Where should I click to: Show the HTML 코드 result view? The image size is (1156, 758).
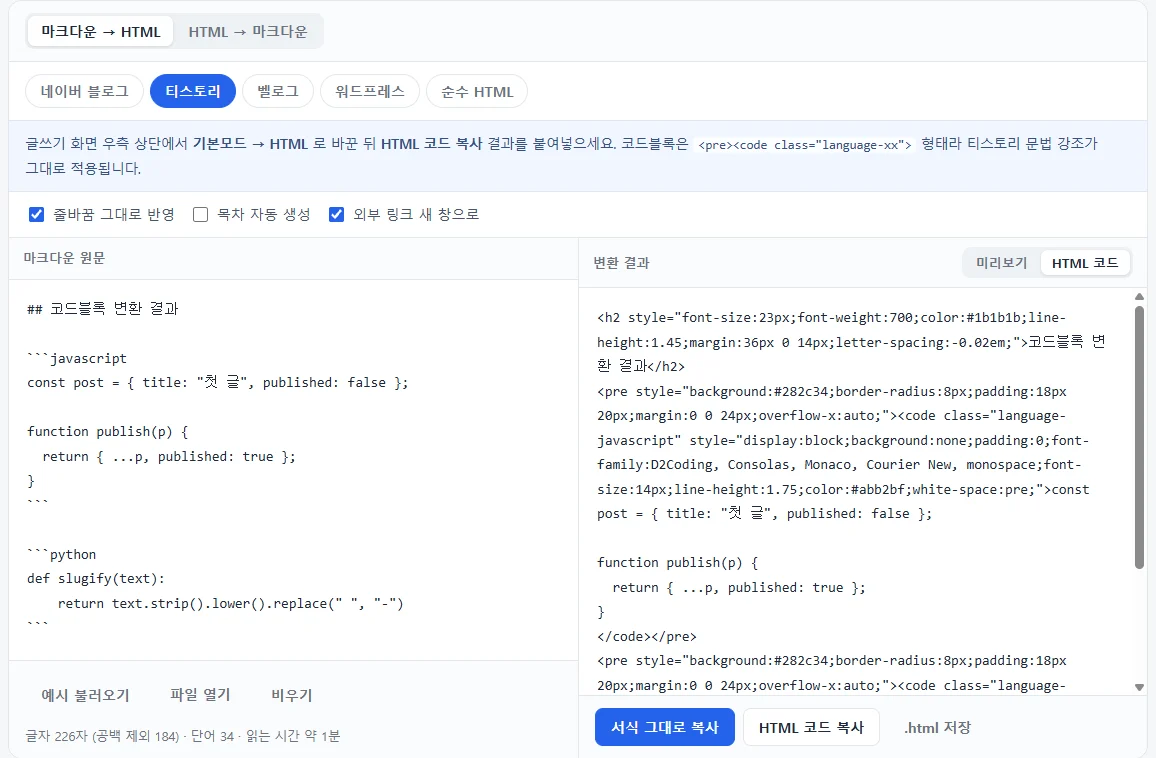(1084, 262)
